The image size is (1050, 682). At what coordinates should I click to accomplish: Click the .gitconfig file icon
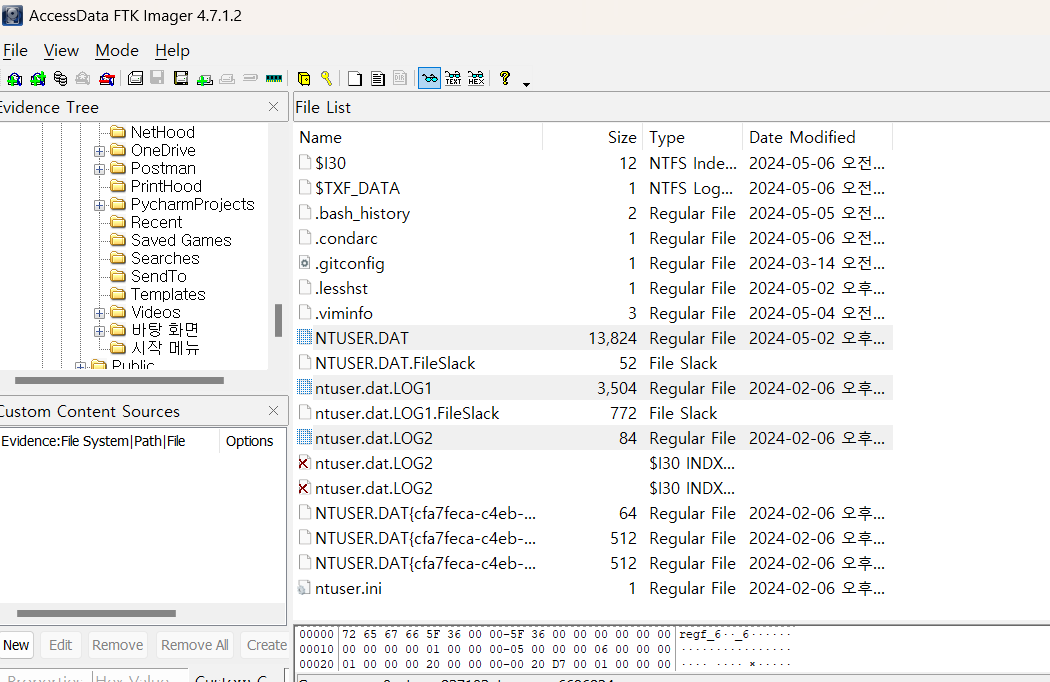tap(305, 263)
